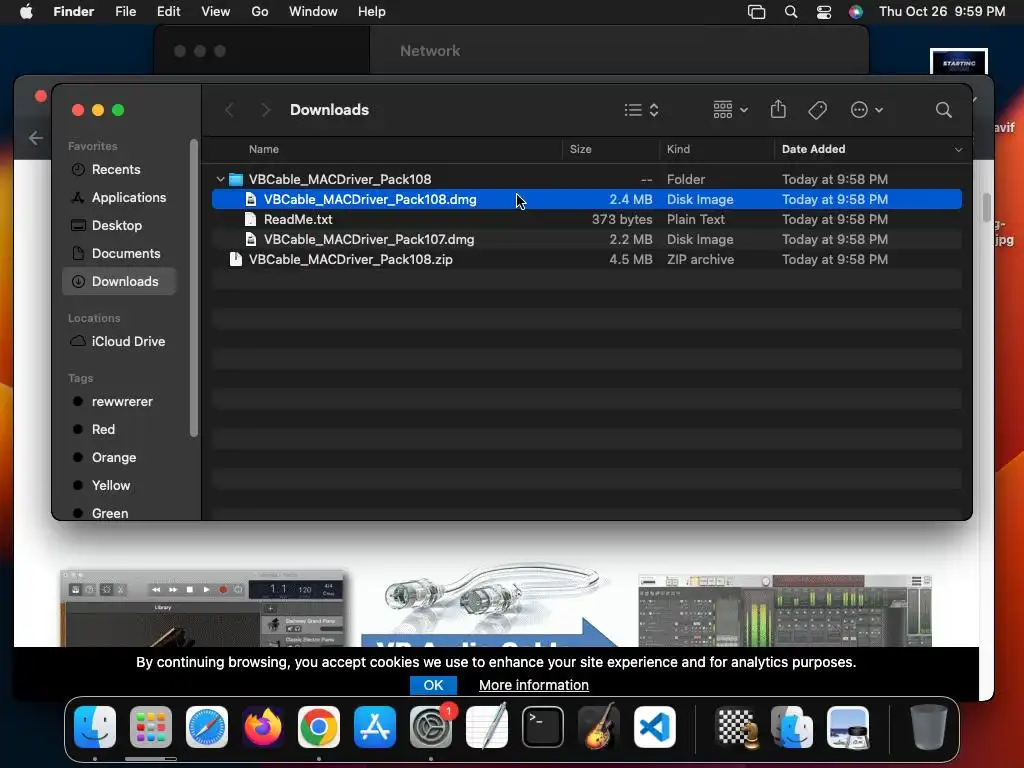
Task: Open the Edit menu
Action: (x=168, y=12)
